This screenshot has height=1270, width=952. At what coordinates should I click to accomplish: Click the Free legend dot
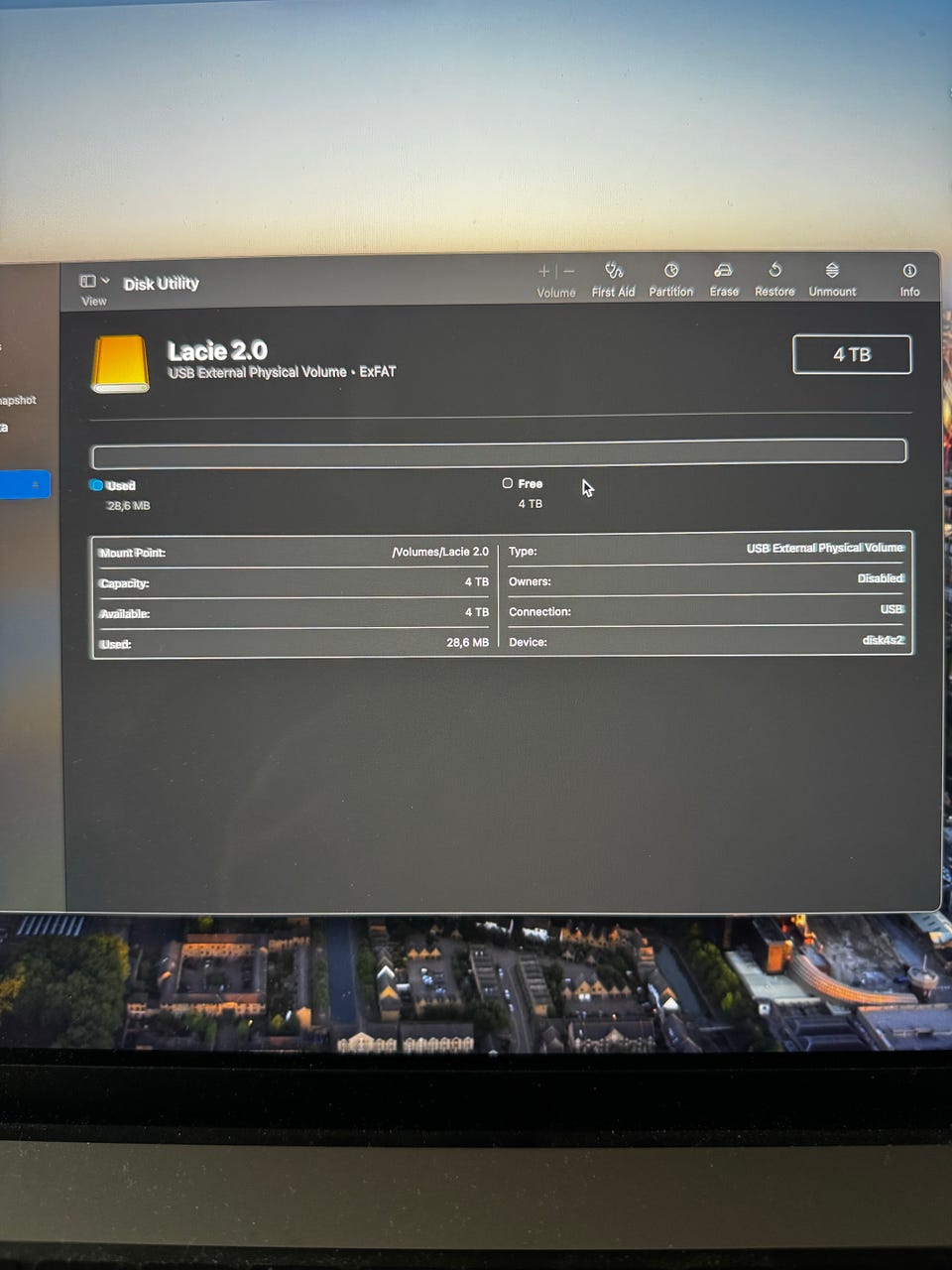(x=508, y=483)
